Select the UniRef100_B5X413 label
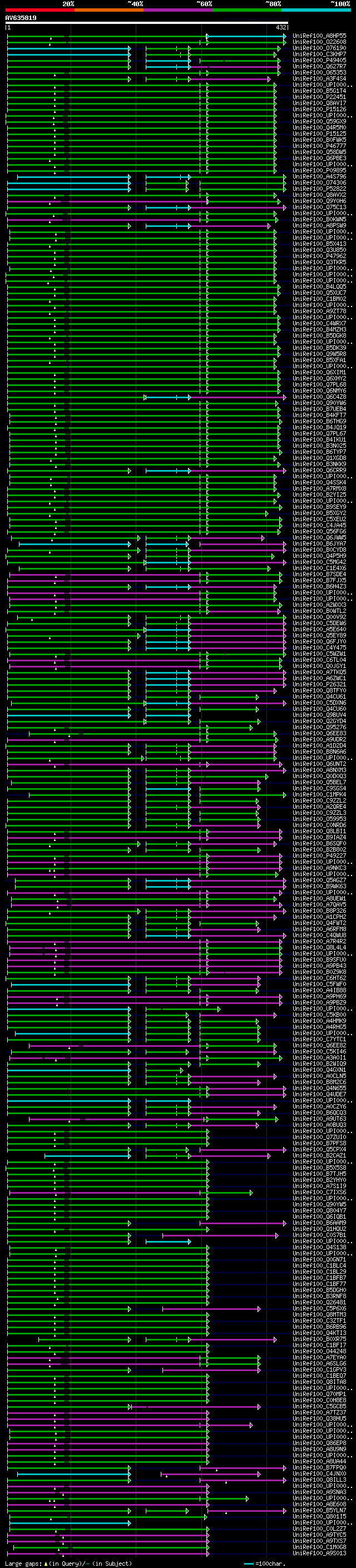The width and height of the screenshot is (356, 1568). [319, 244]
